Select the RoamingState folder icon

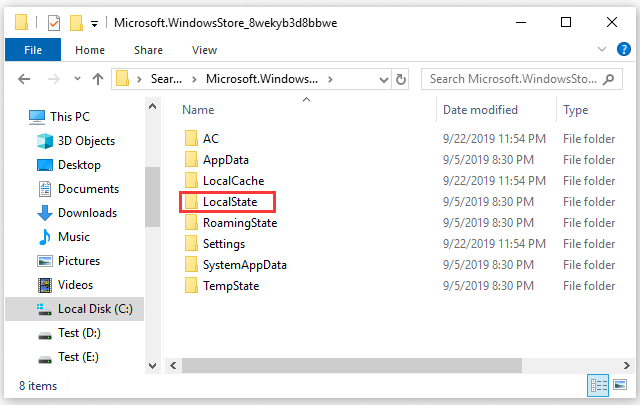[x=191, y=223]
